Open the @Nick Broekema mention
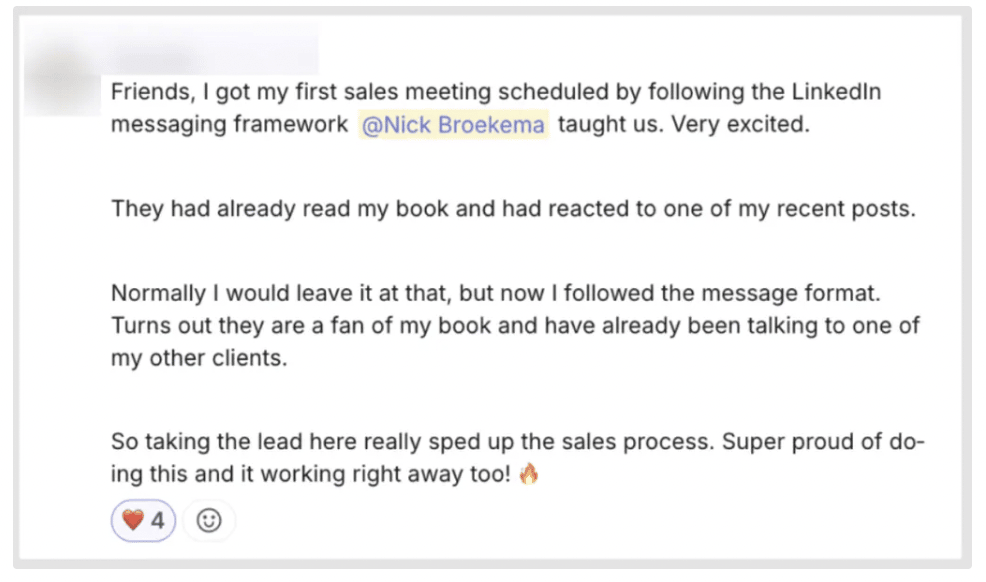986x582 pixels. coord(453,126)
